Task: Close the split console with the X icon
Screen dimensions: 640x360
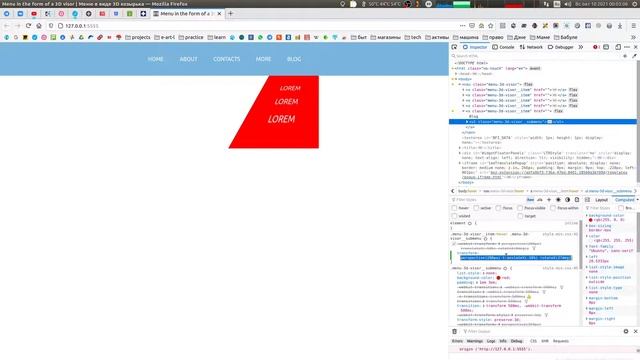Action: coord(636,331)
